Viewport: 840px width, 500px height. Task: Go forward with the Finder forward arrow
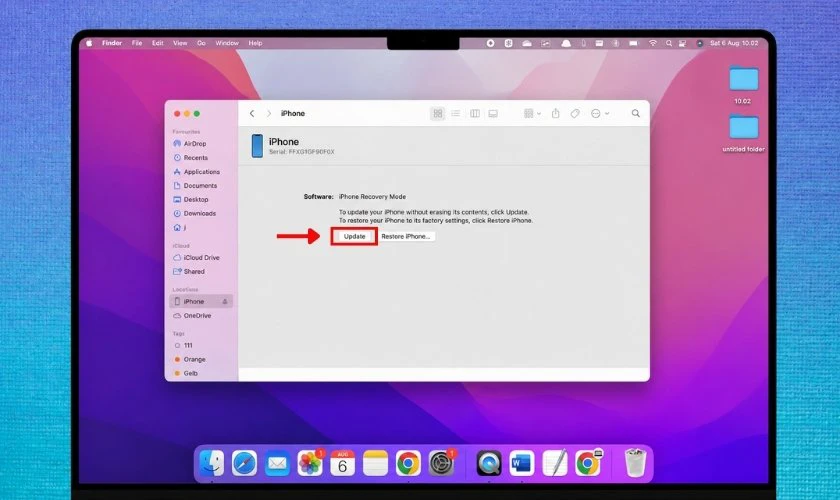pyautogui.click(x=268, y=114)
